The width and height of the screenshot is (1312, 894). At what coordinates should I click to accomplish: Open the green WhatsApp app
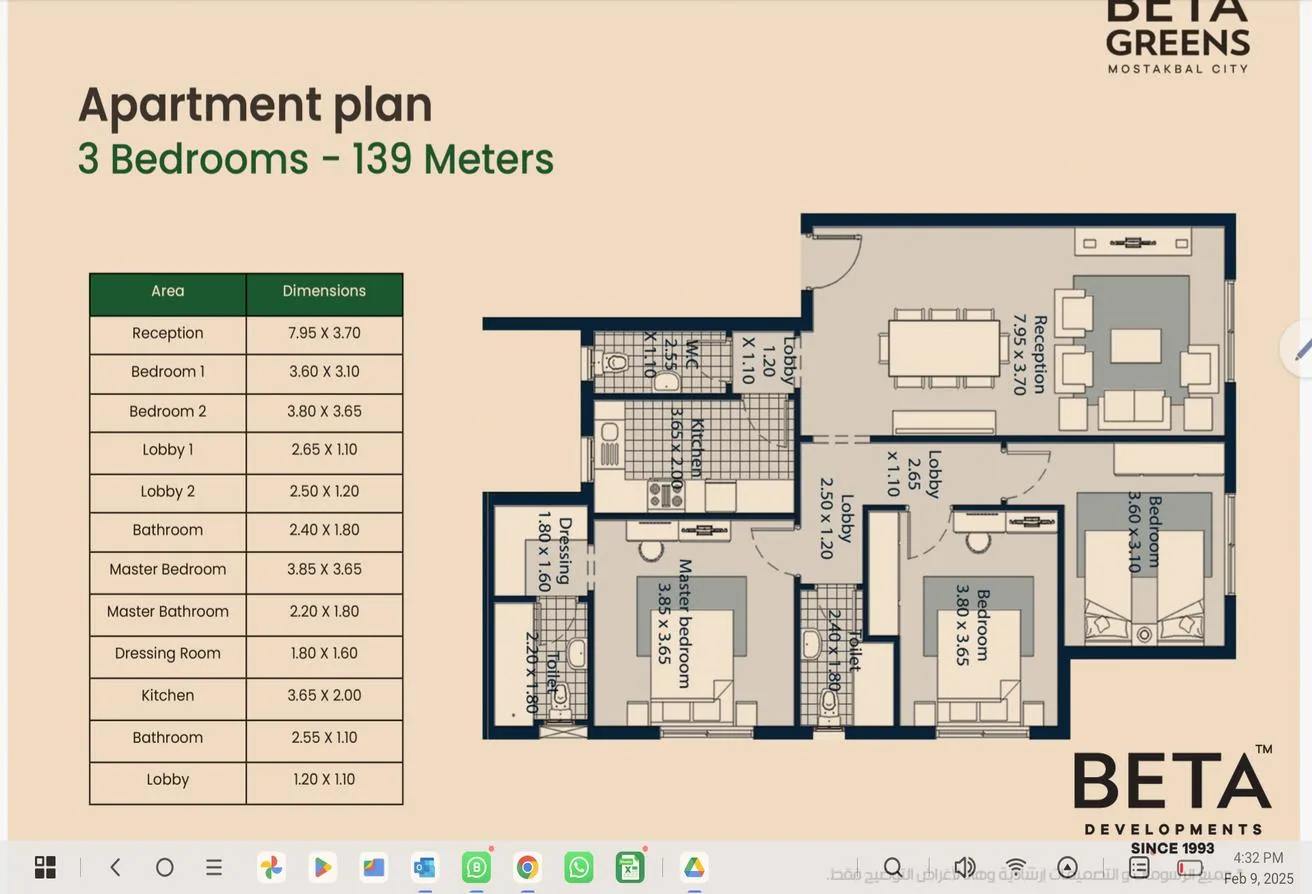pos(578,867)
